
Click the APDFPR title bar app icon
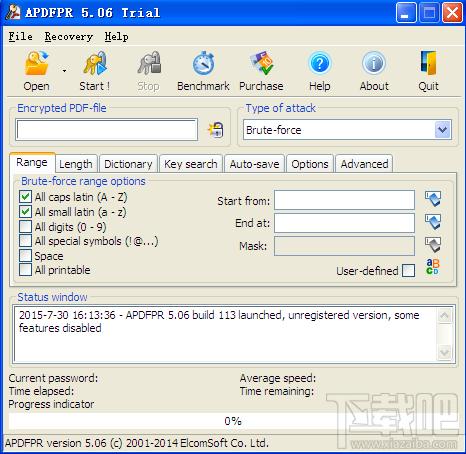[14, 12]
